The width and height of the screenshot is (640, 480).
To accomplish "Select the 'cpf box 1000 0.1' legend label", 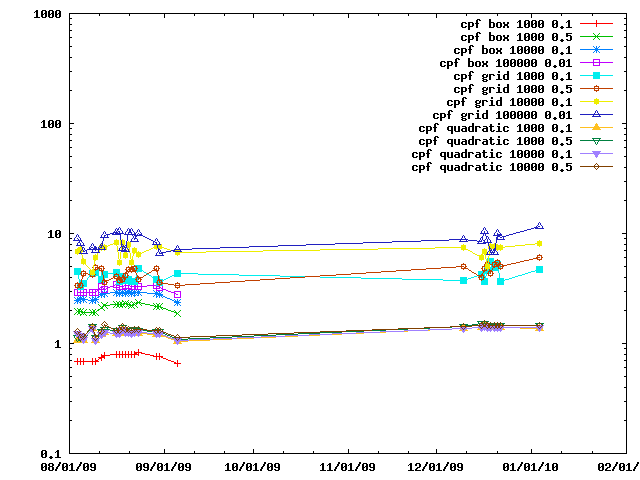I will tap(515, 23).
